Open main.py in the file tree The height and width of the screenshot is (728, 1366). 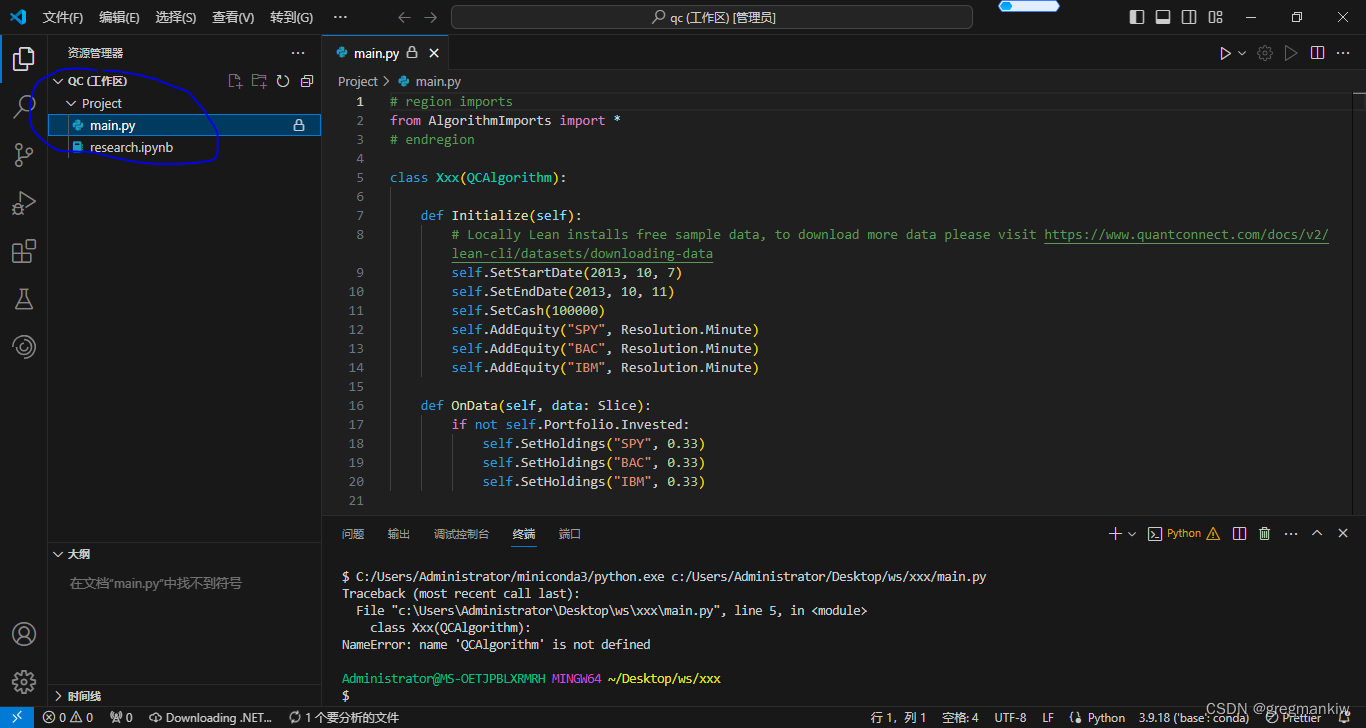[184, 125]
